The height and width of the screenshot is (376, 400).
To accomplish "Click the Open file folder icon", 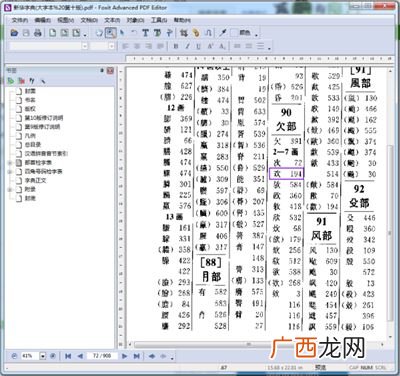I will pos(14,33).
